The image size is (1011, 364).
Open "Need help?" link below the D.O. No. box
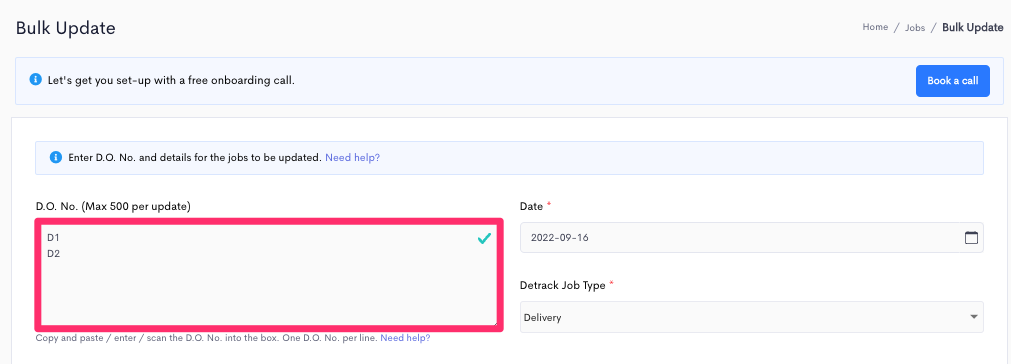click(x=405, y=338)
